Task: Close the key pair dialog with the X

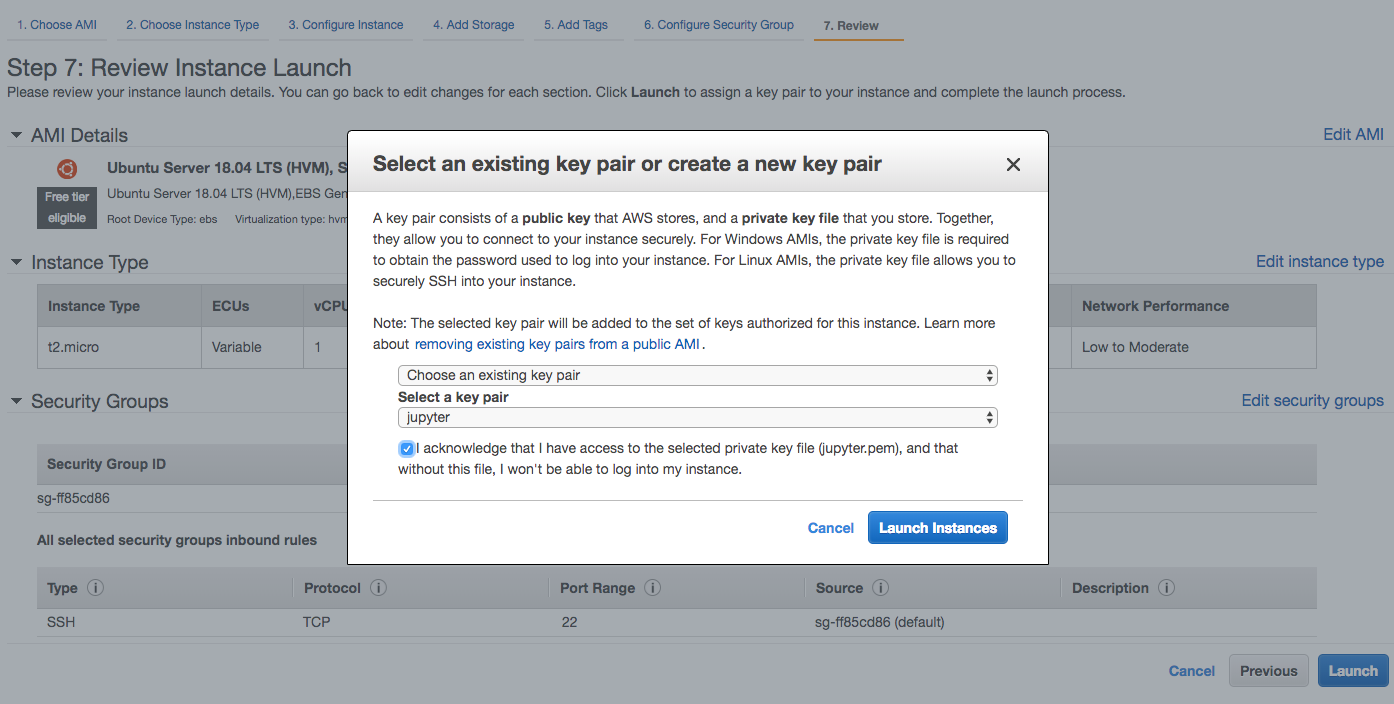Action: pyautogui.click(x=1013, y=164)
